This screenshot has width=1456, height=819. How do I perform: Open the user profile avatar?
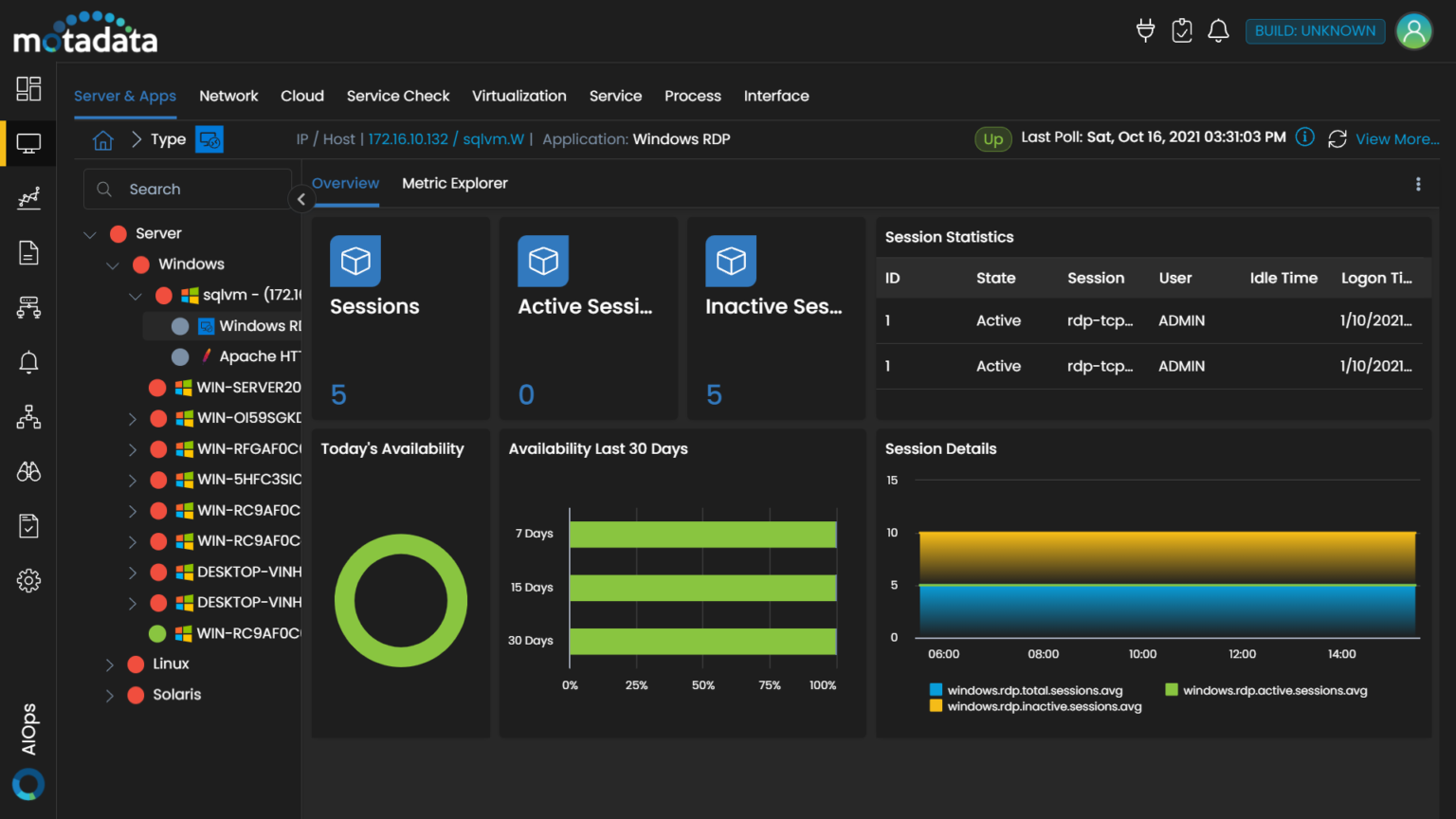[x=1413, y=31]
